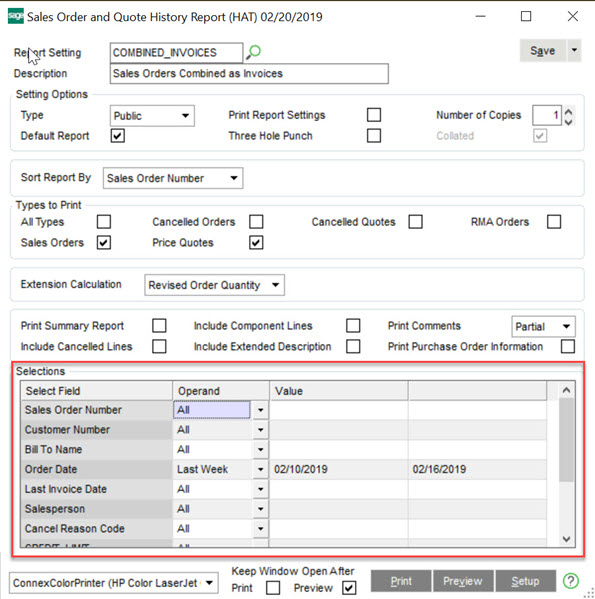Click Order Date operand cell Last Week
This screenshot has width=595, height=599.
pos(213,469)
